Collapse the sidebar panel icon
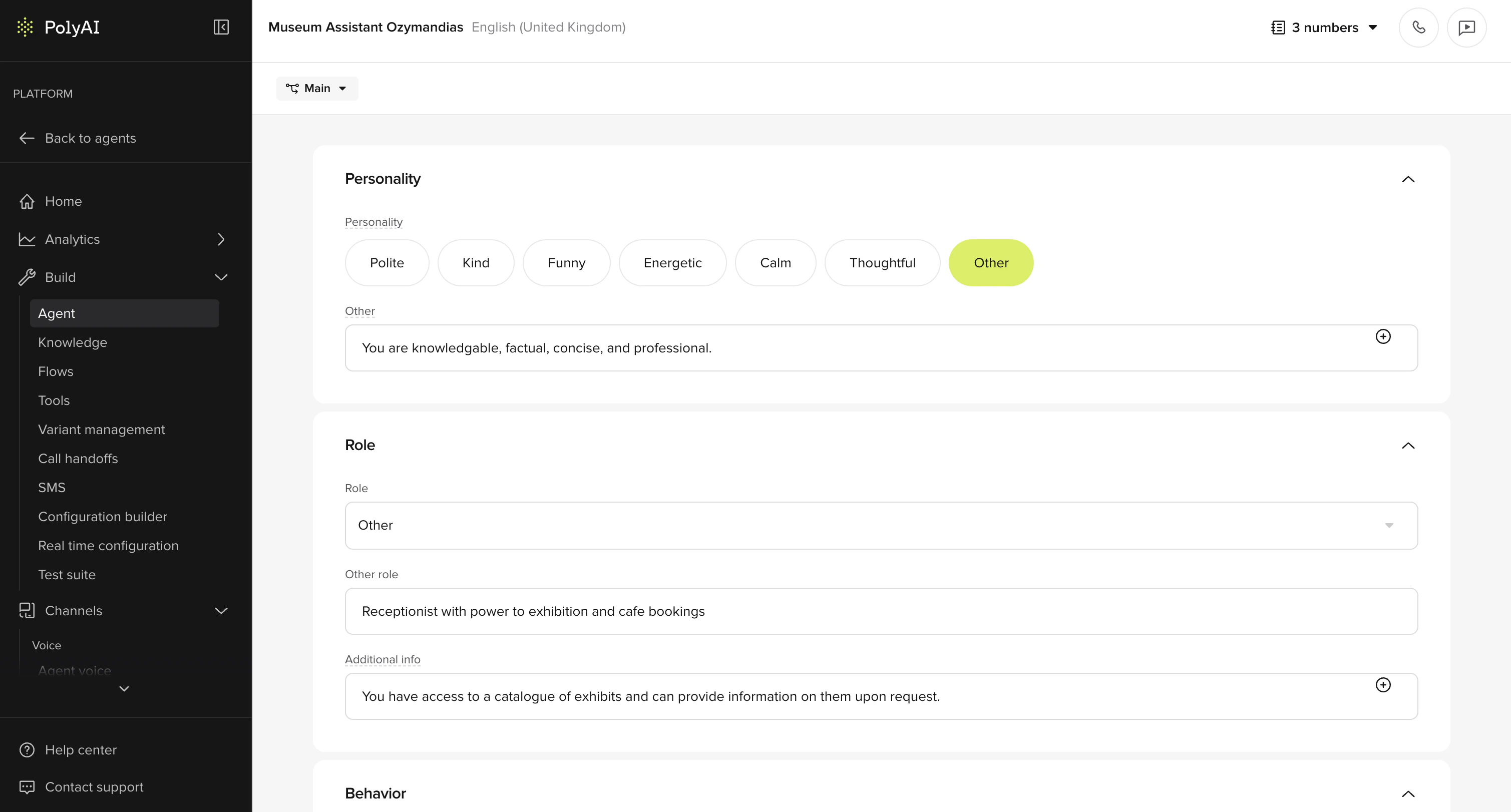The width and height of the screenshot is (1511, 812). point(221,27)
